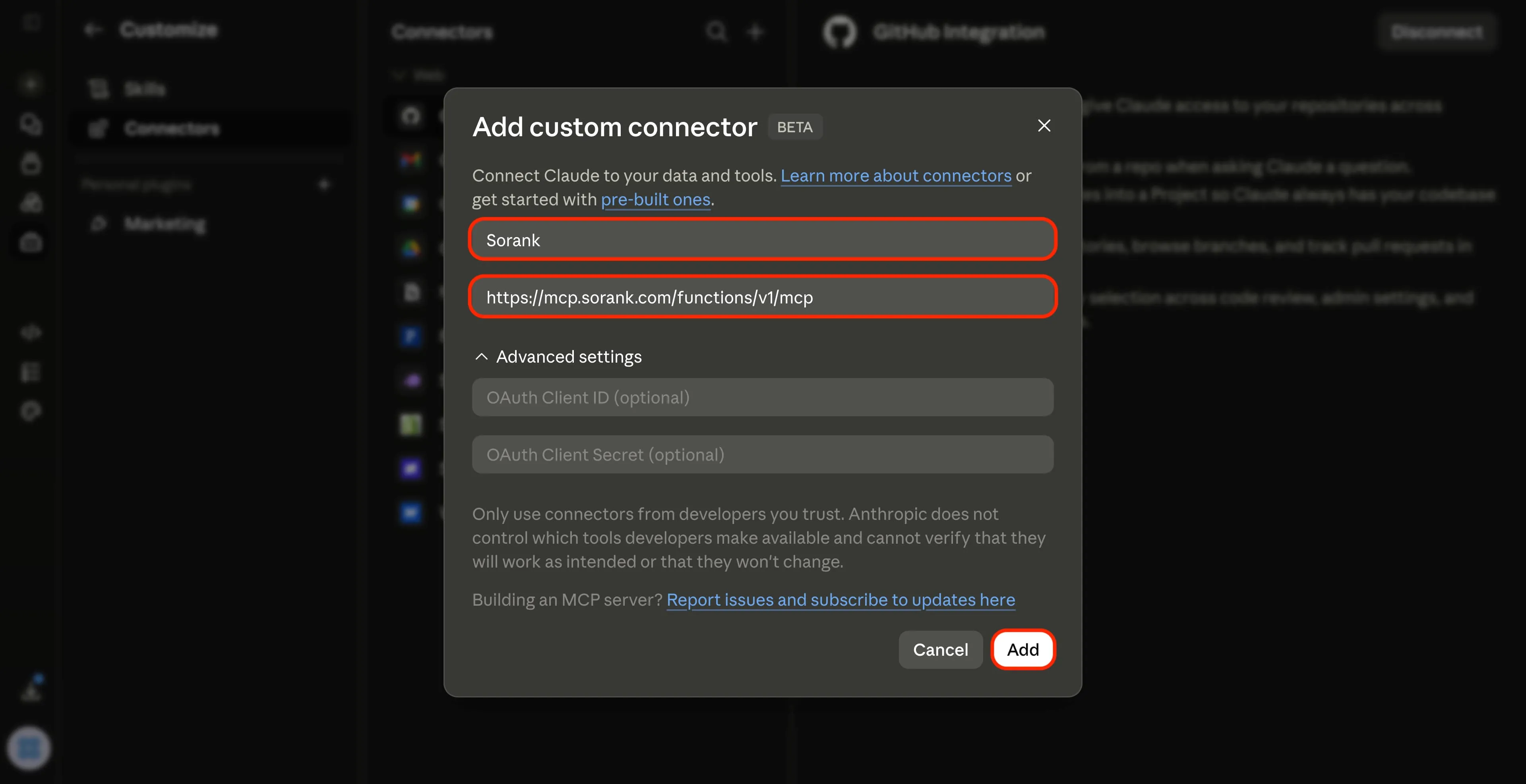Select Gmail connector in list
The height and width of the screenshot is (784, 1526).
tap(411, 160)
